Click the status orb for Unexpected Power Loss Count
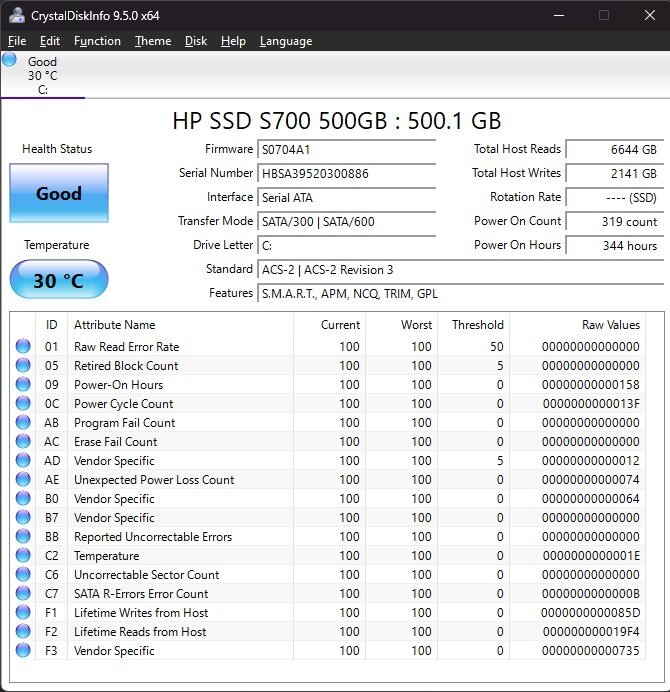The height and width of the screenshot is (692, 670). point(23,479)
